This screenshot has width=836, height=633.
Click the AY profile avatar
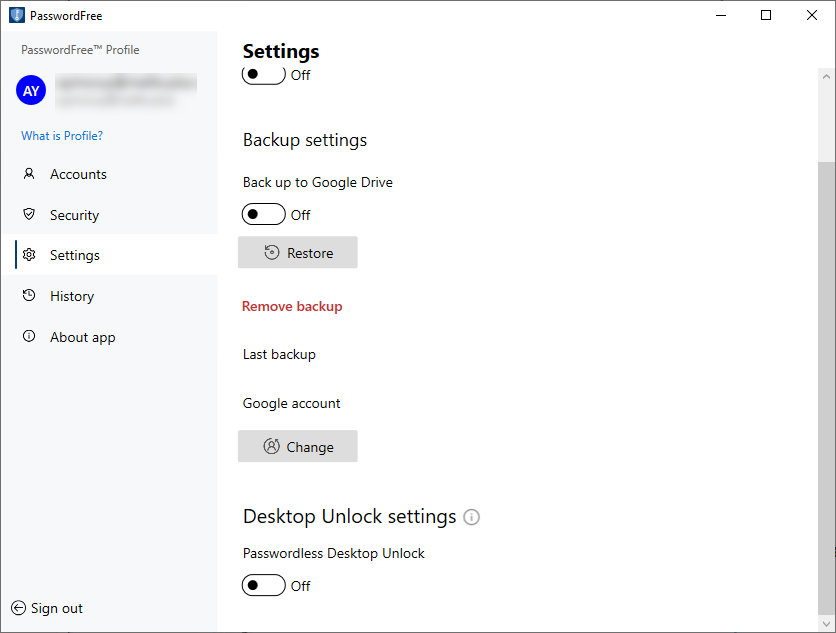[x=31, y=90]
